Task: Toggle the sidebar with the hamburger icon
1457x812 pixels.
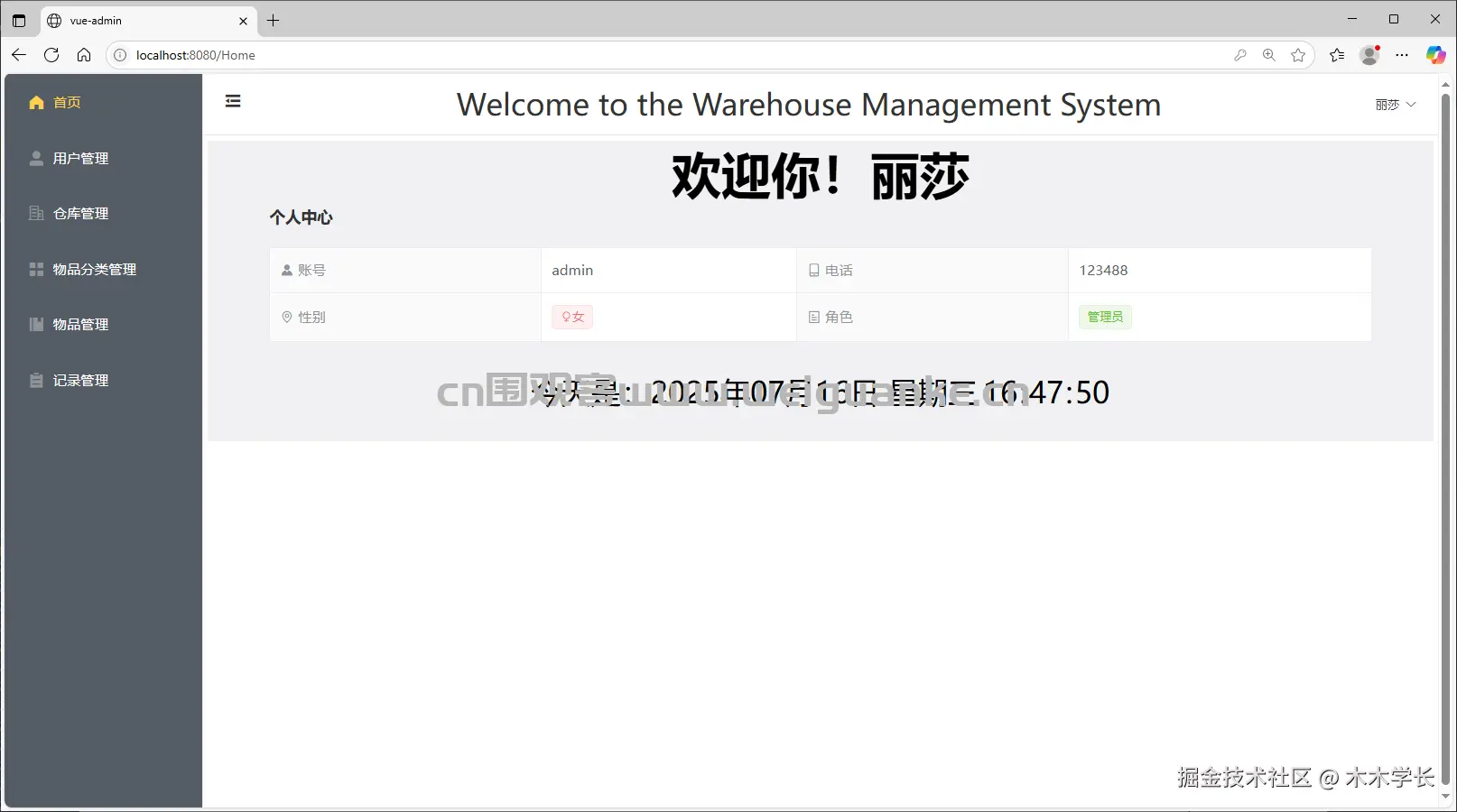Action: (x=233, y=101)
